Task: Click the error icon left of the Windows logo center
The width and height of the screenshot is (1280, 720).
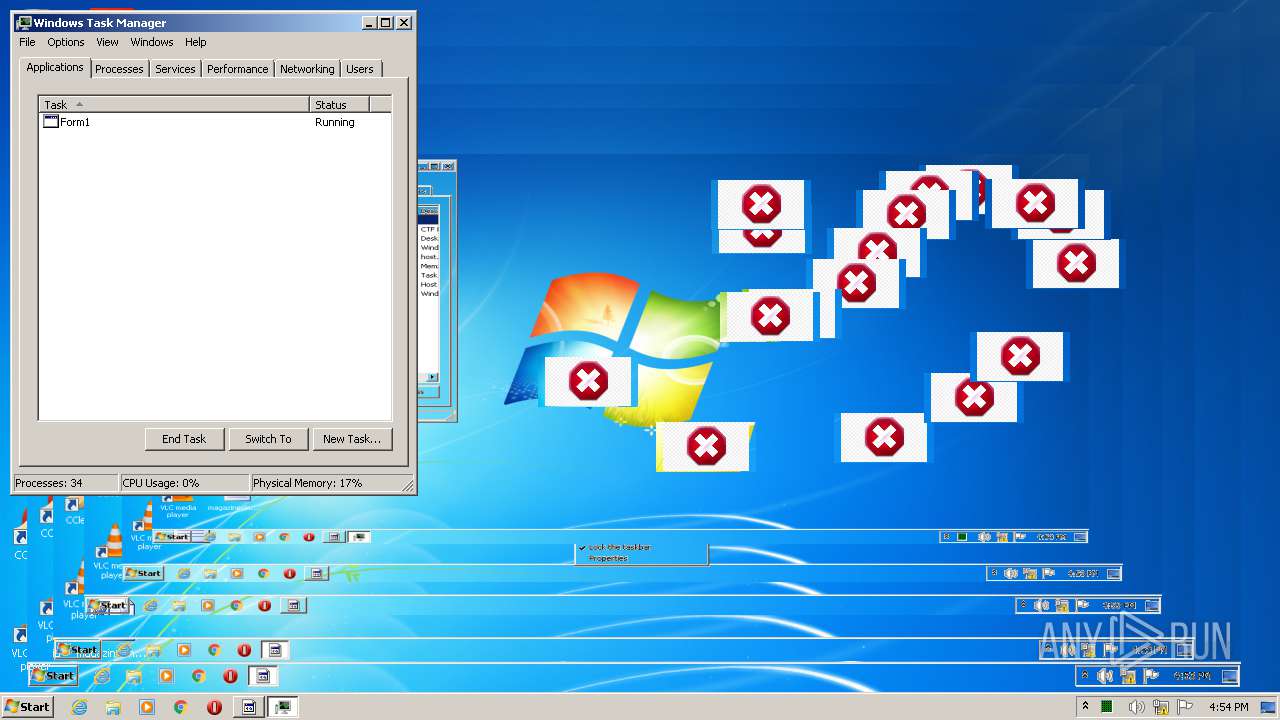Action: click(x=588, y=381)
